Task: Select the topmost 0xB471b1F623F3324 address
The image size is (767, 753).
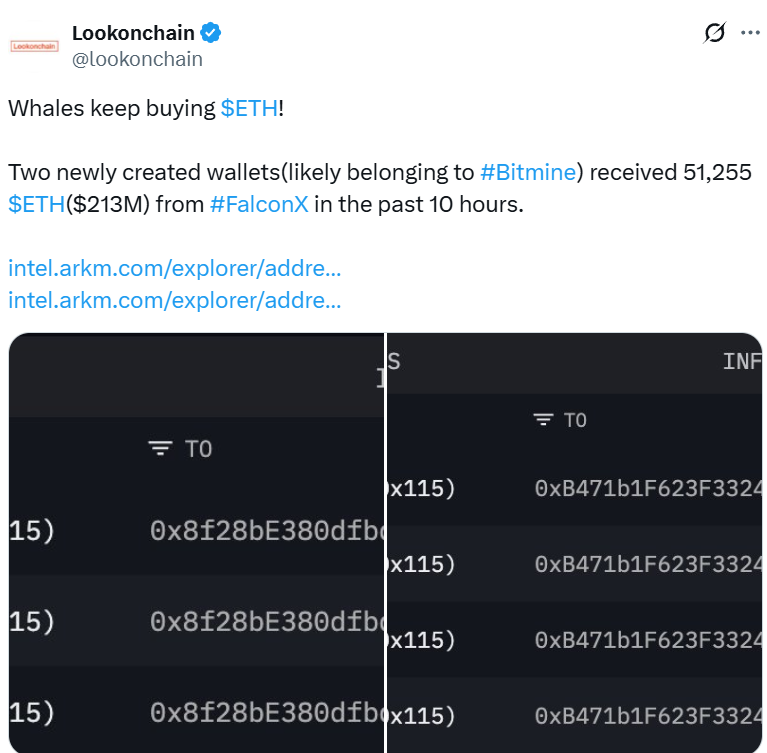Action: click(648, 490)
